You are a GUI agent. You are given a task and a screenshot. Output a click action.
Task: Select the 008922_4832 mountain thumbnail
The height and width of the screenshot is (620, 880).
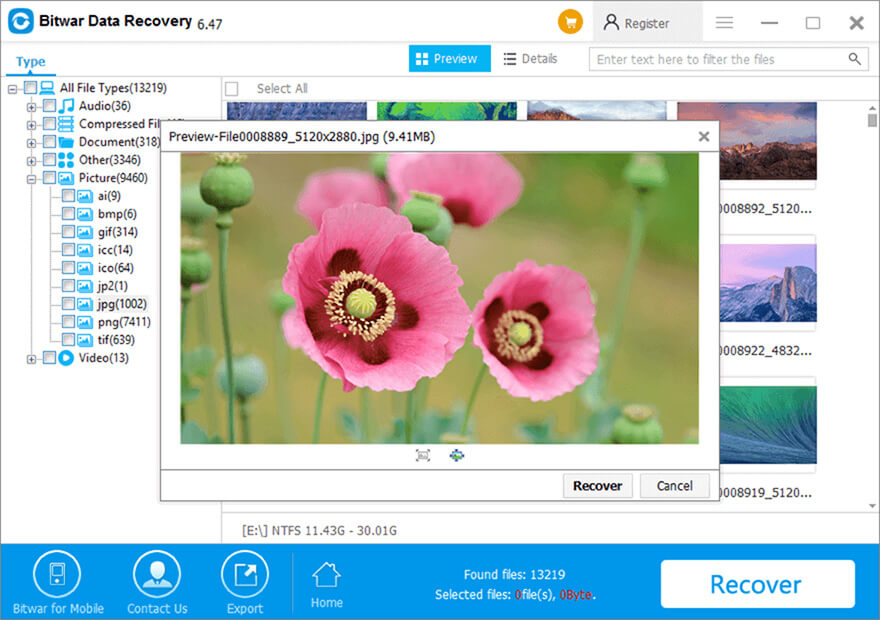pyautogui.click(x=768, y=283)
